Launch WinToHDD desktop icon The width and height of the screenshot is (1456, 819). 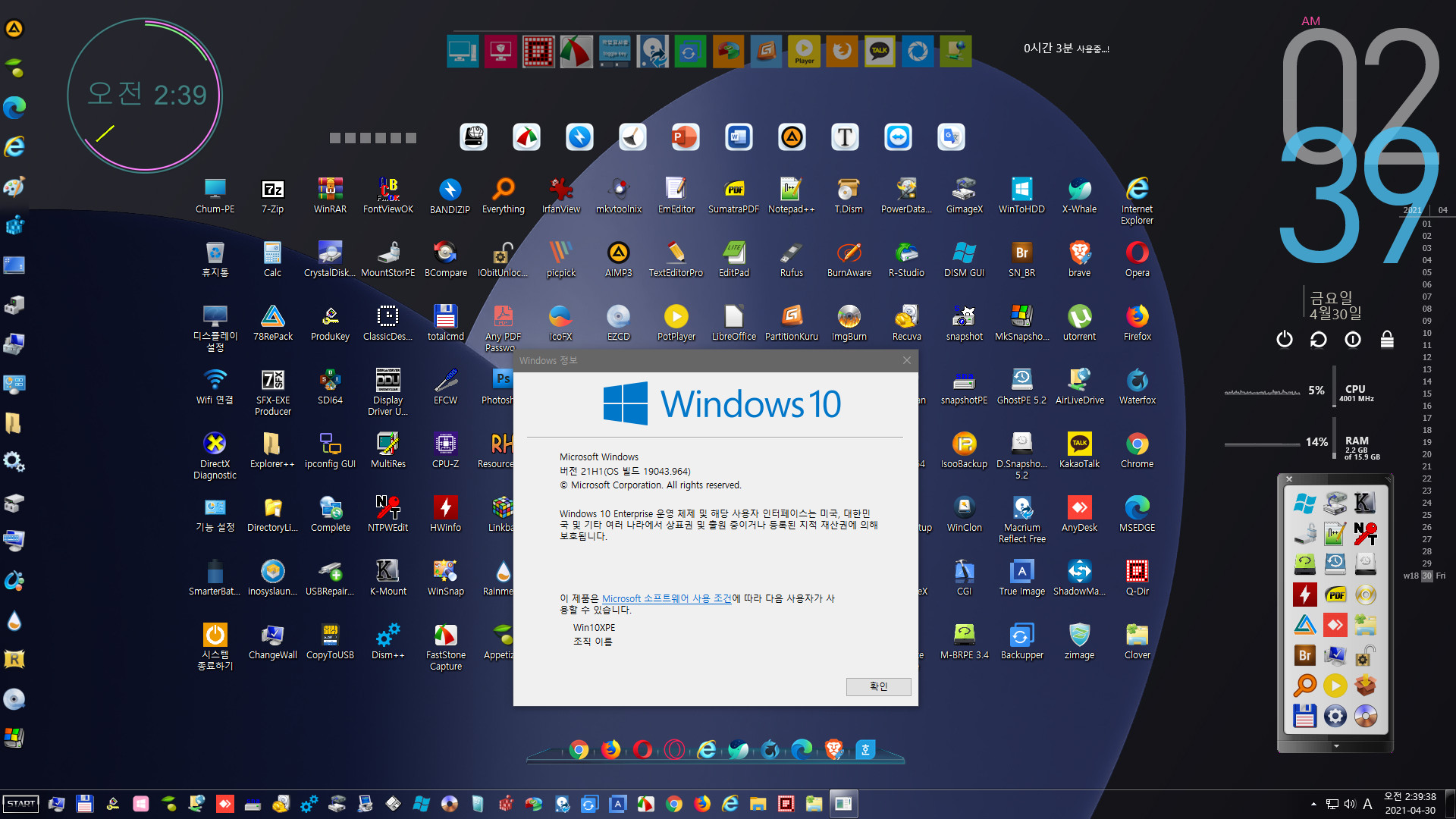click(1021, 195)
